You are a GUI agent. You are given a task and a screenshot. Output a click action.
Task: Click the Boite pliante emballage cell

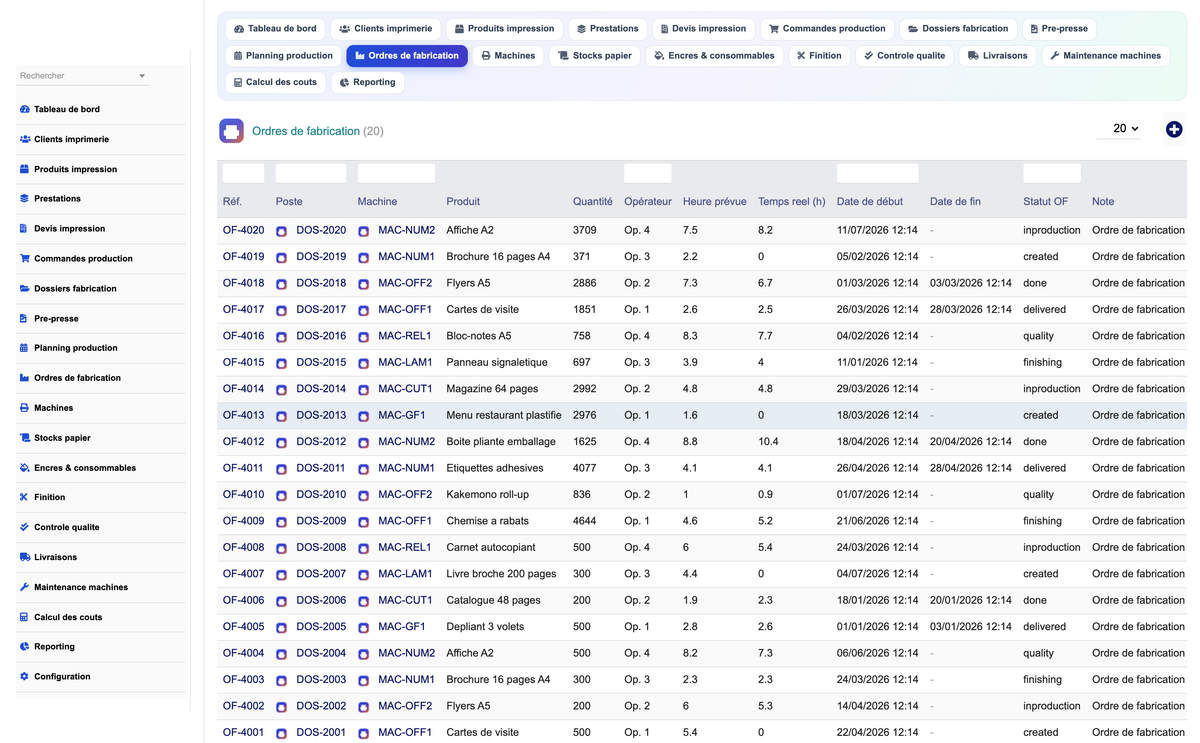coord(501,442)
